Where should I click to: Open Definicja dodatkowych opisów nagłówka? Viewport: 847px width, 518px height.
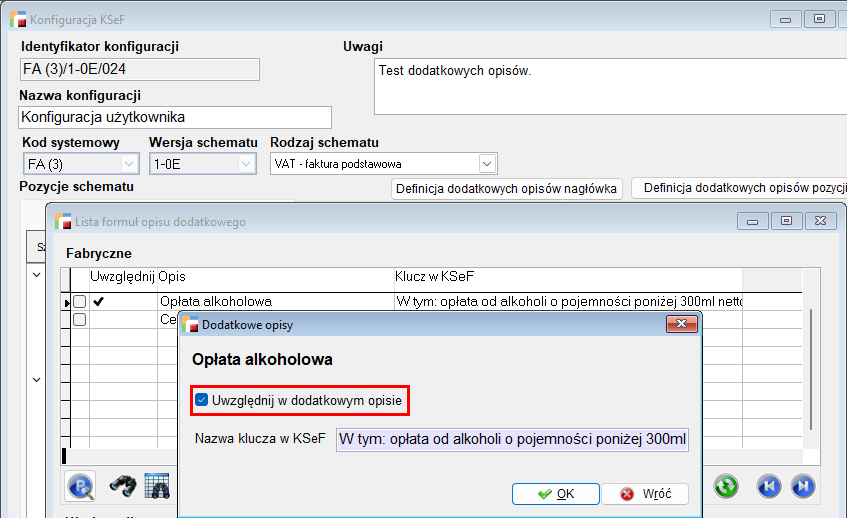pos(507,188)
